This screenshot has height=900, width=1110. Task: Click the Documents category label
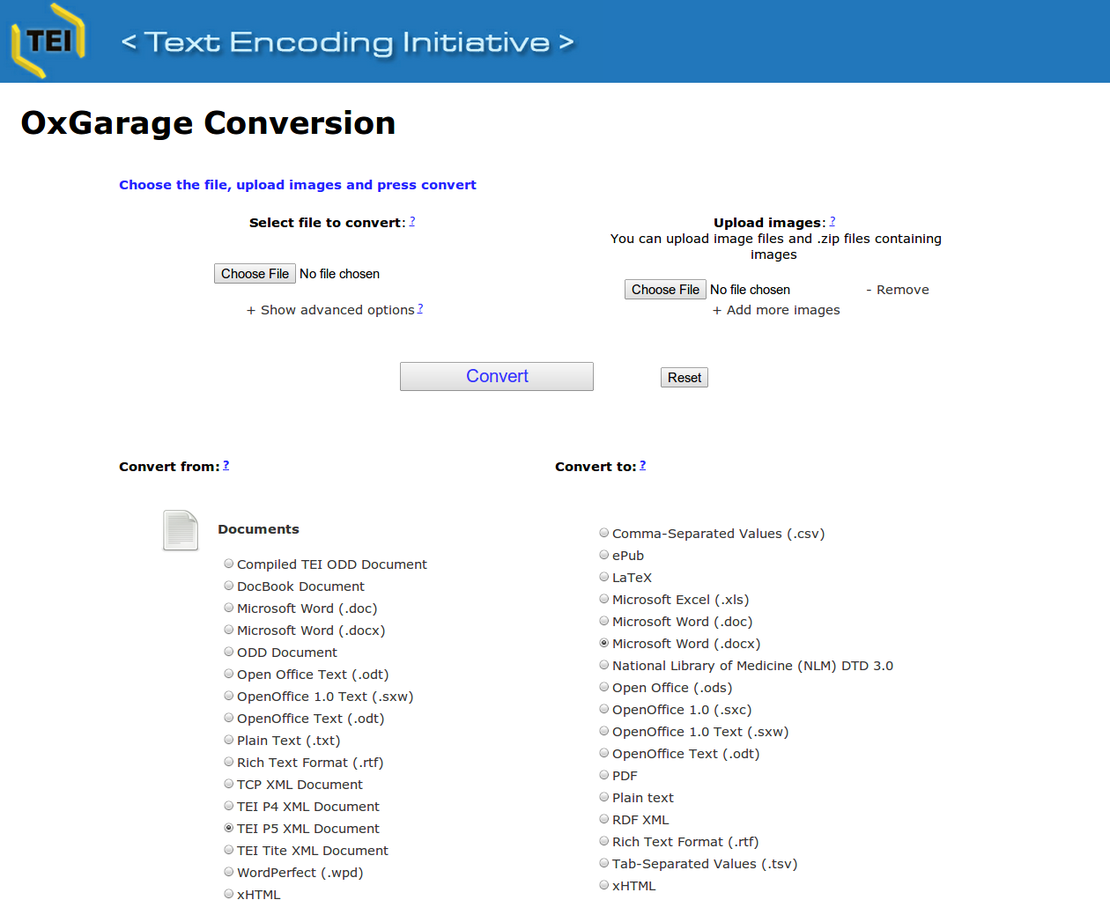point(258,529)
